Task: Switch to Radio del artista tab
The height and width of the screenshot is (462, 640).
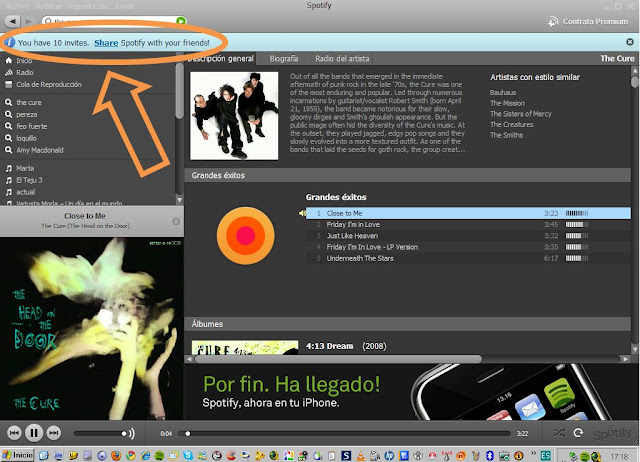Action: 342,58
